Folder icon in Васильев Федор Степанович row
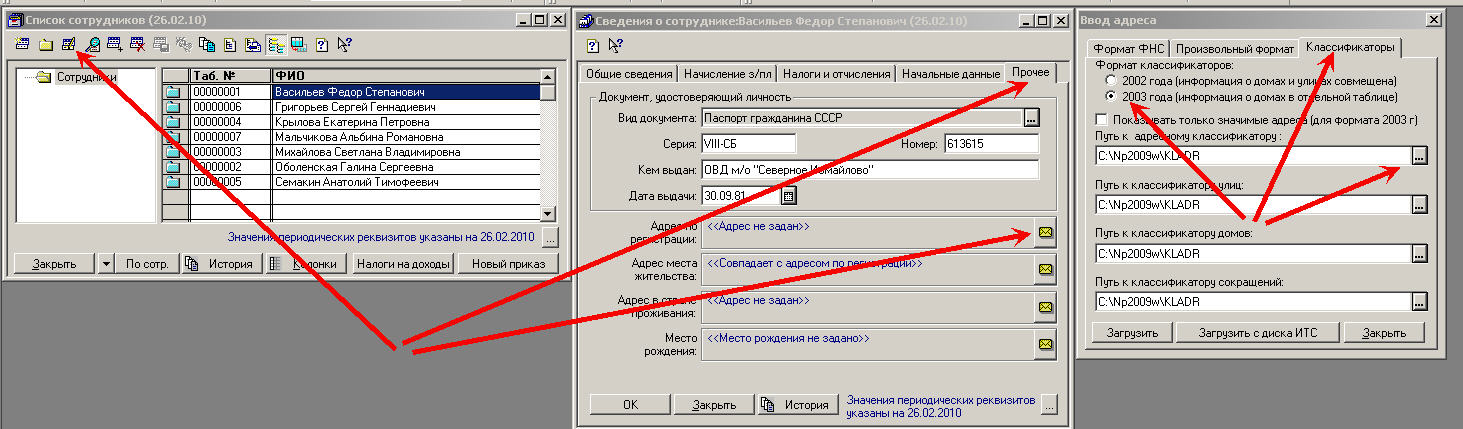This screenshot has height=429, width=1463. point(174,92)
